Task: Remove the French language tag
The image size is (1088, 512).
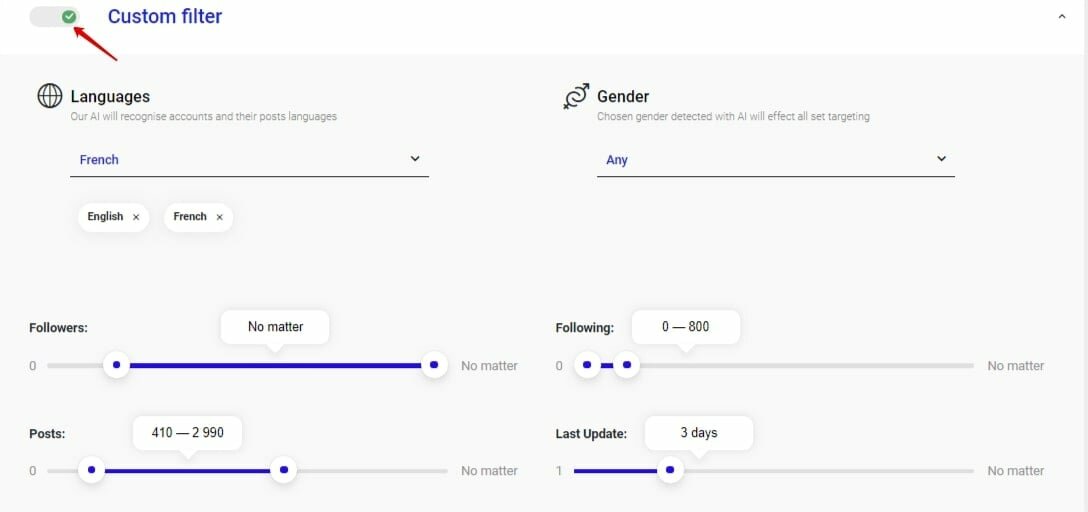Action: (x=220, y=217)
